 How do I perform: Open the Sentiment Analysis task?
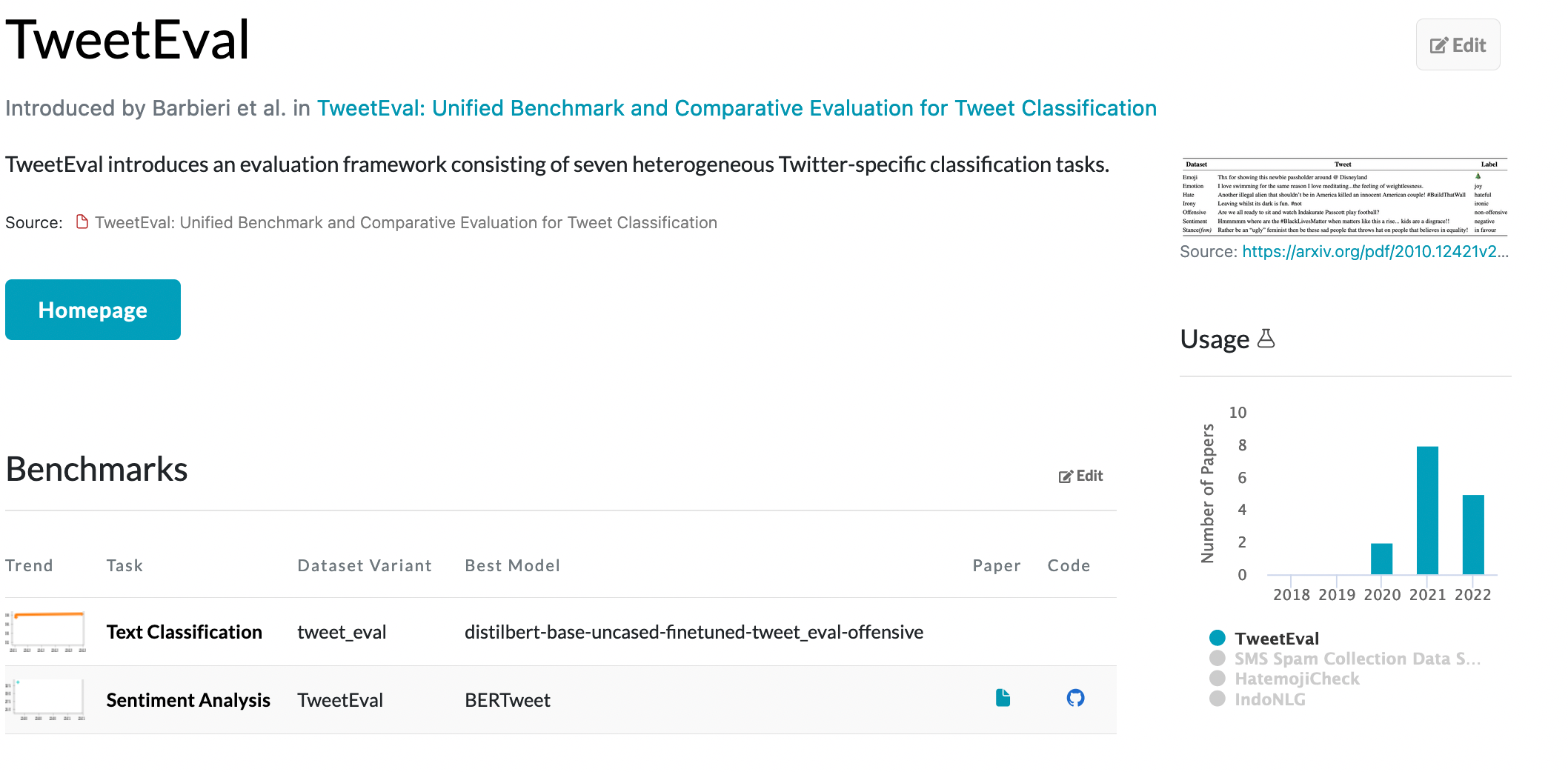(x=188, y=700)
